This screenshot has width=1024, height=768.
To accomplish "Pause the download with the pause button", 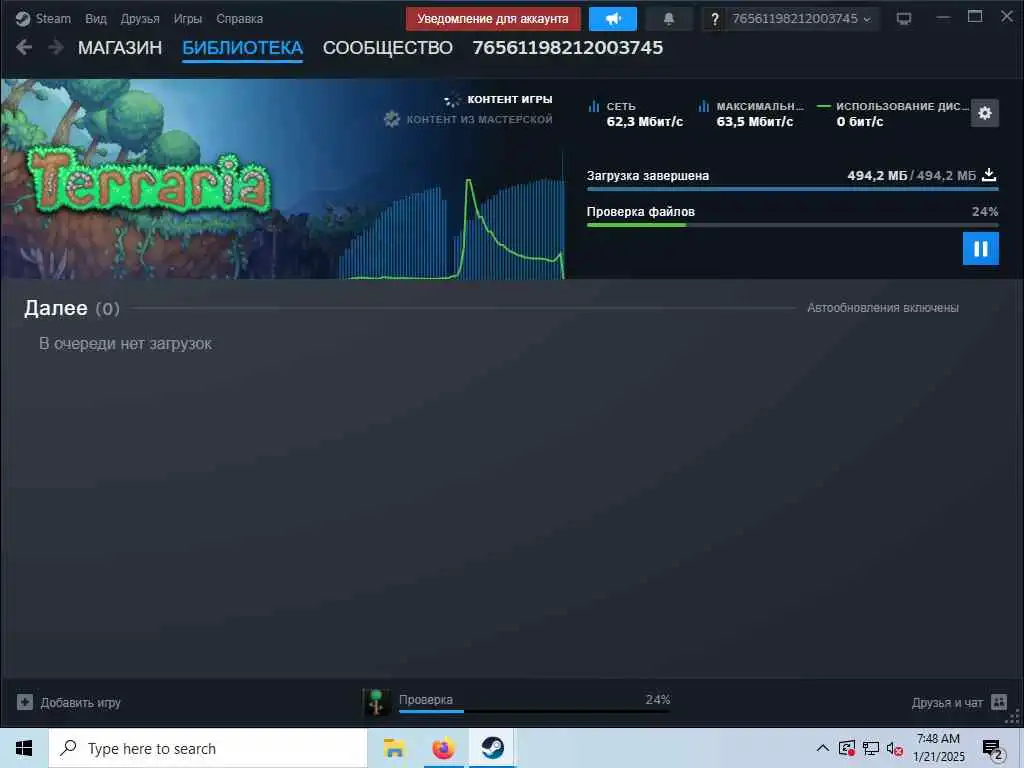I will 981,249.
